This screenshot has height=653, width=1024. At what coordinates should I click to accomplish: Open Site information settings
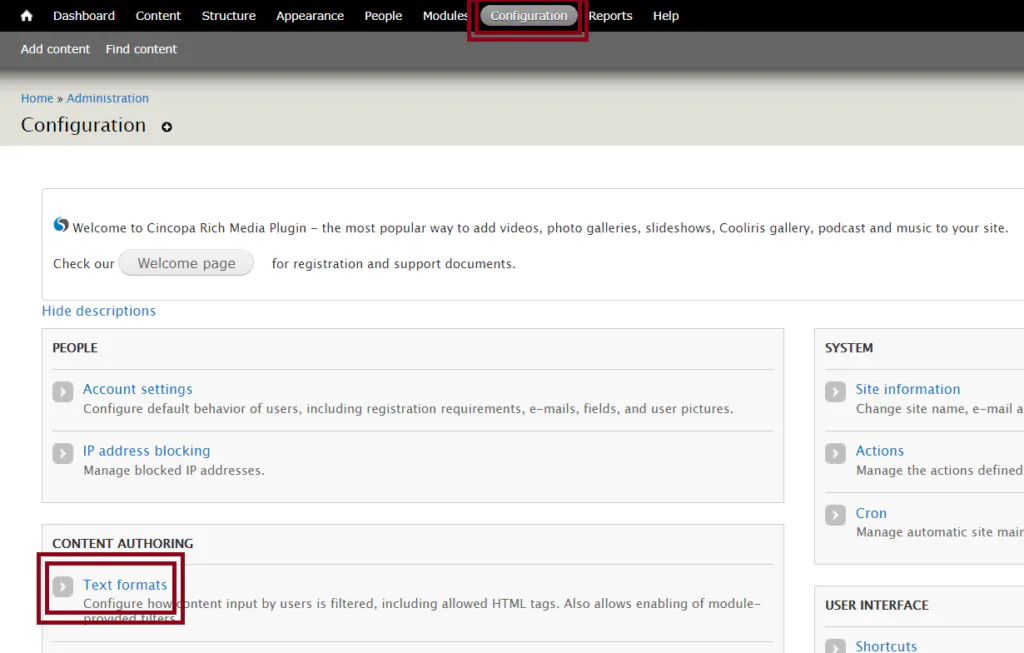tap(908, 389)
